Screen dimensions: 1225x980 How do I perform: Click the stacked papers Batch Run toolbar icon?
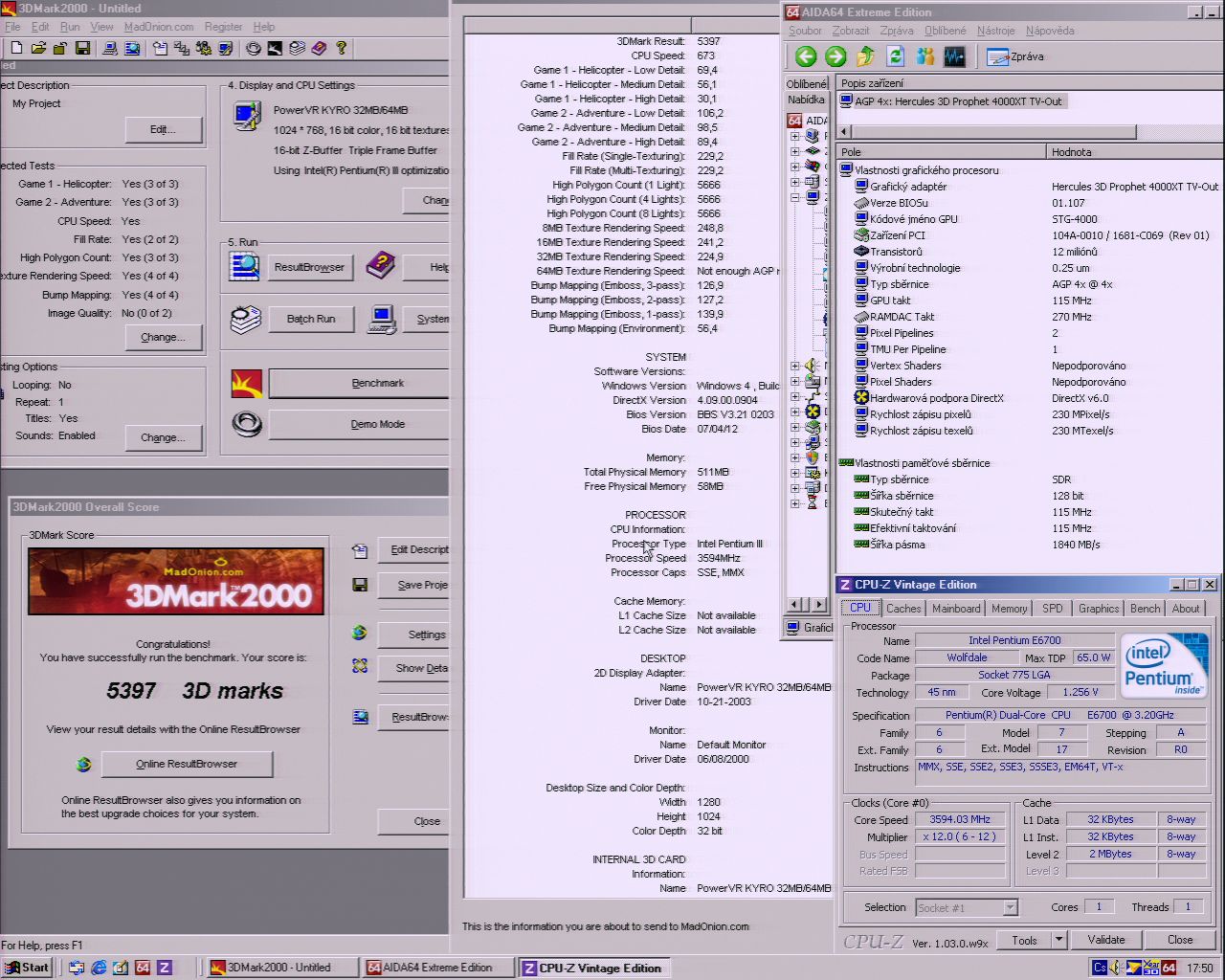298,48
